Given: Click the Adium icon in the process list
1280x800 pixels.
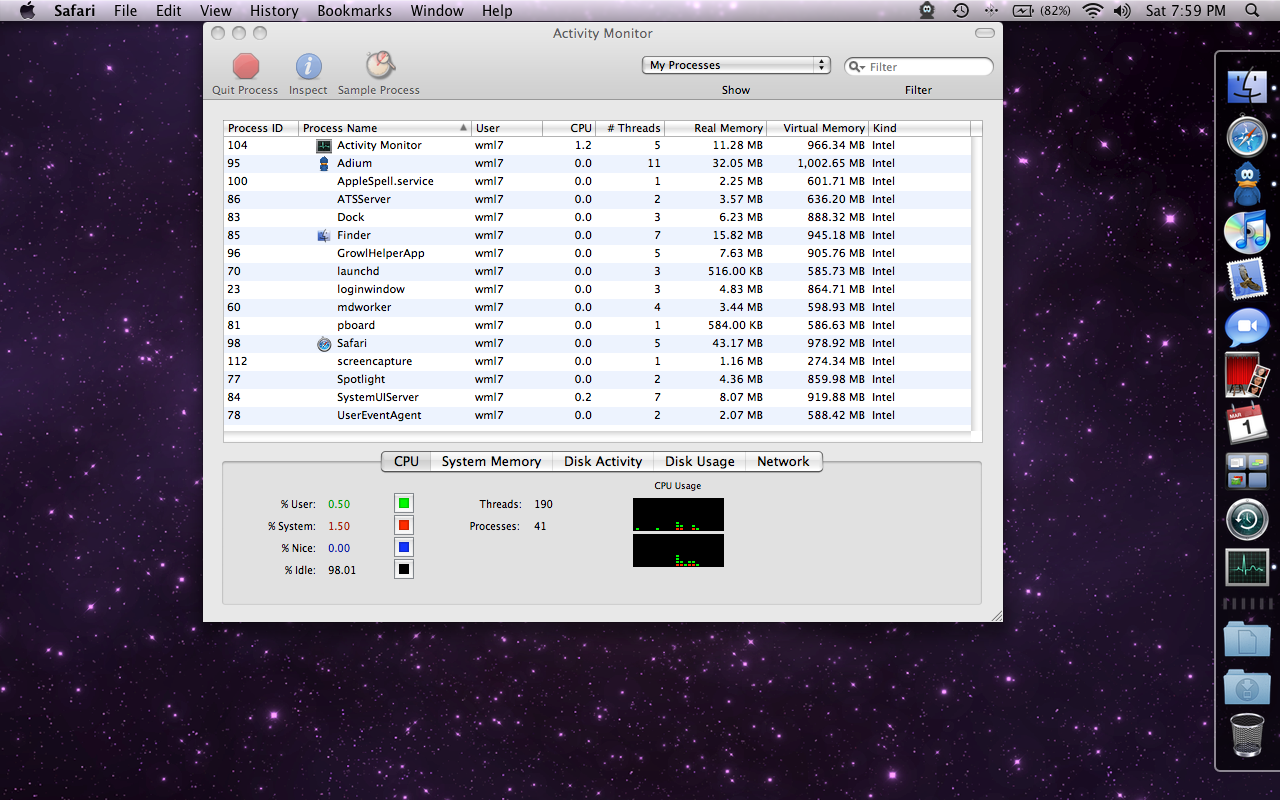Looking at the screenshot, I should point(324,163).
